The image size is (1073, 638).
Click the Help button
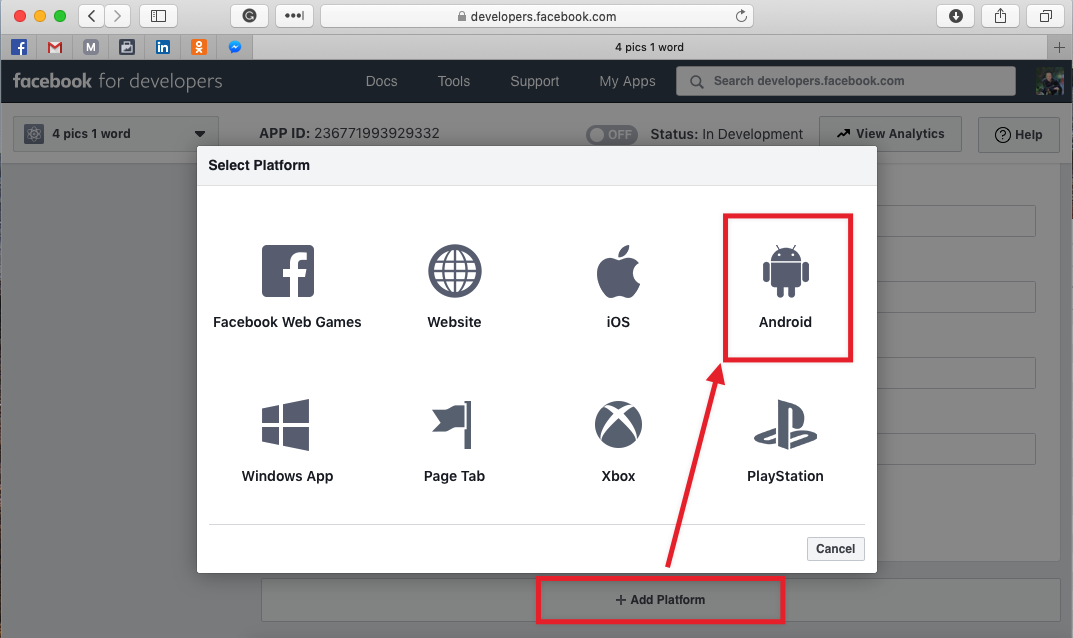(x=1018, y=135)
